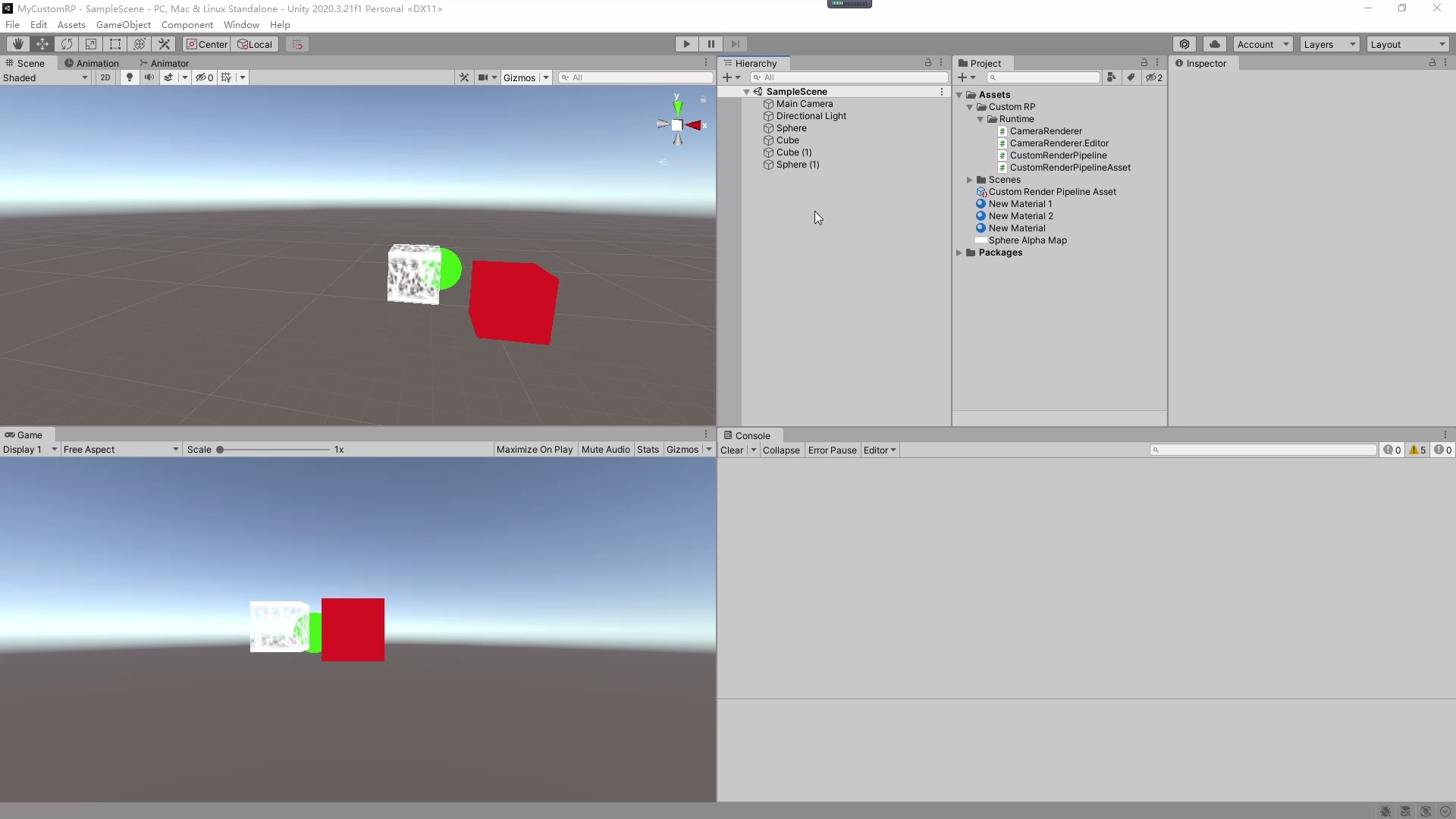
Task: Toggle 2D view in Scene
Action: click(105, 77)
